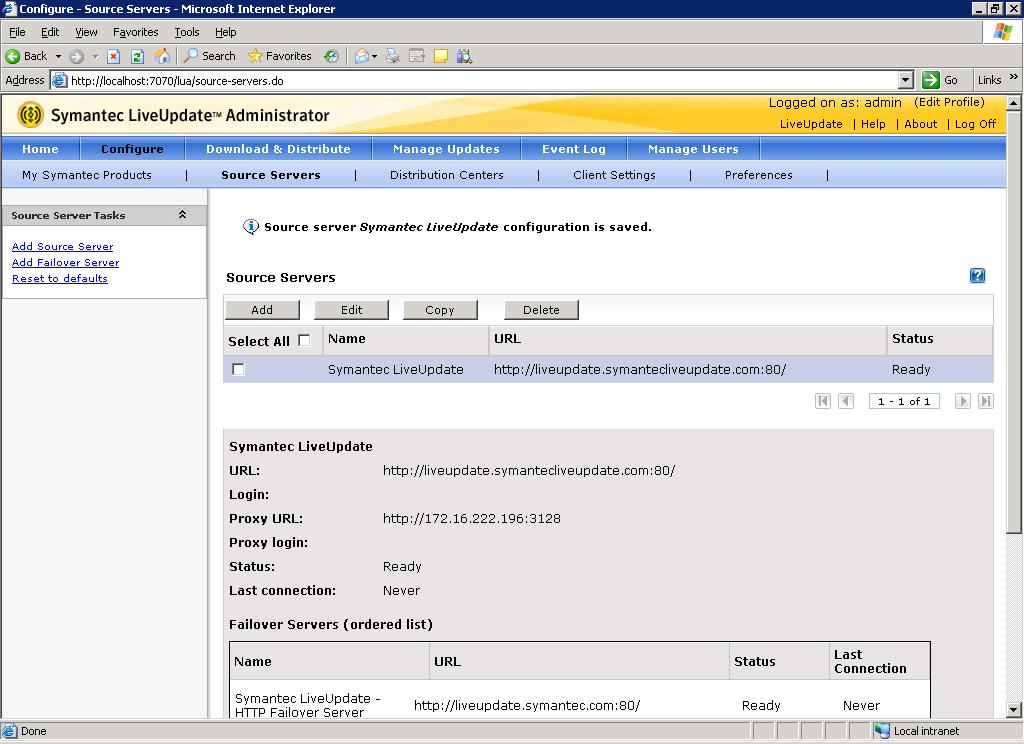Click the information icon by the saved message

pyautogui.click(x=251, y=227)
